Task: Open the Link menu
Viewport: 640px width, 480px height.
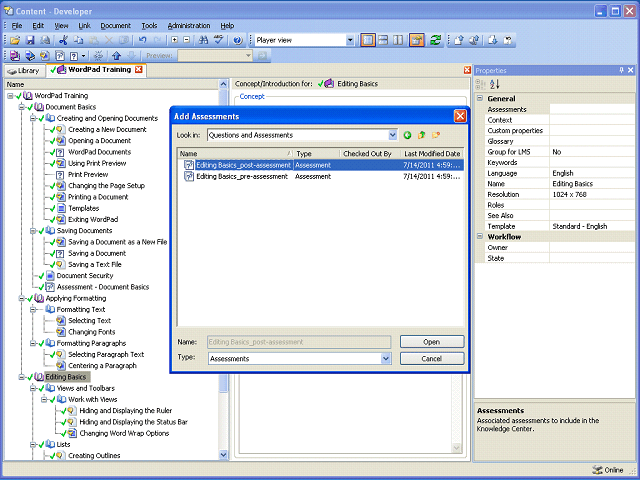Action: (x=84, y=26)
